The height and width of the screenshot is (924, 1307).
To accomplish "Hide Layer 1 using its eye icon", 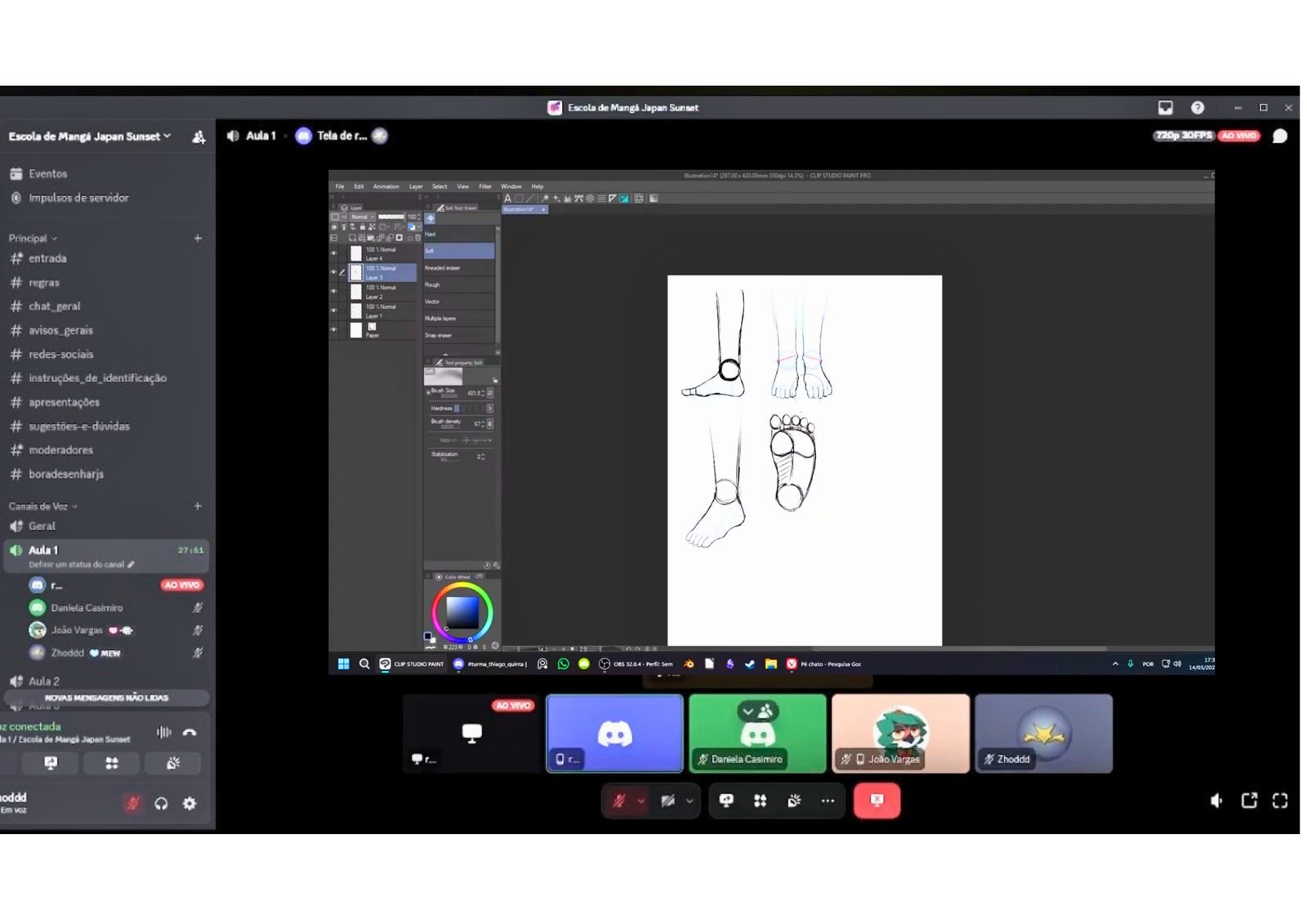I will point(333,310).
